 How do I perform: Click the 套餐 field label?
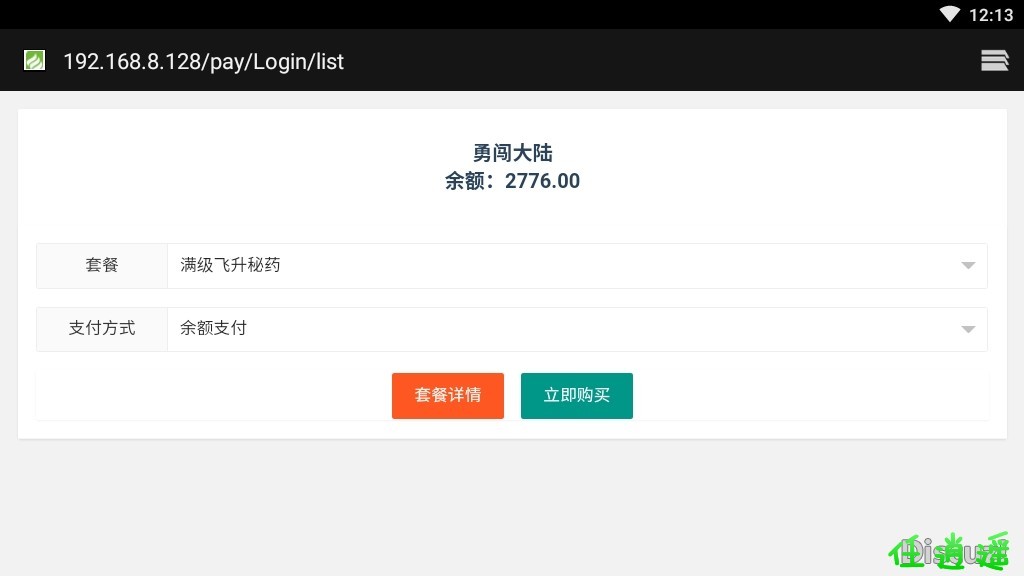[102, 266]
